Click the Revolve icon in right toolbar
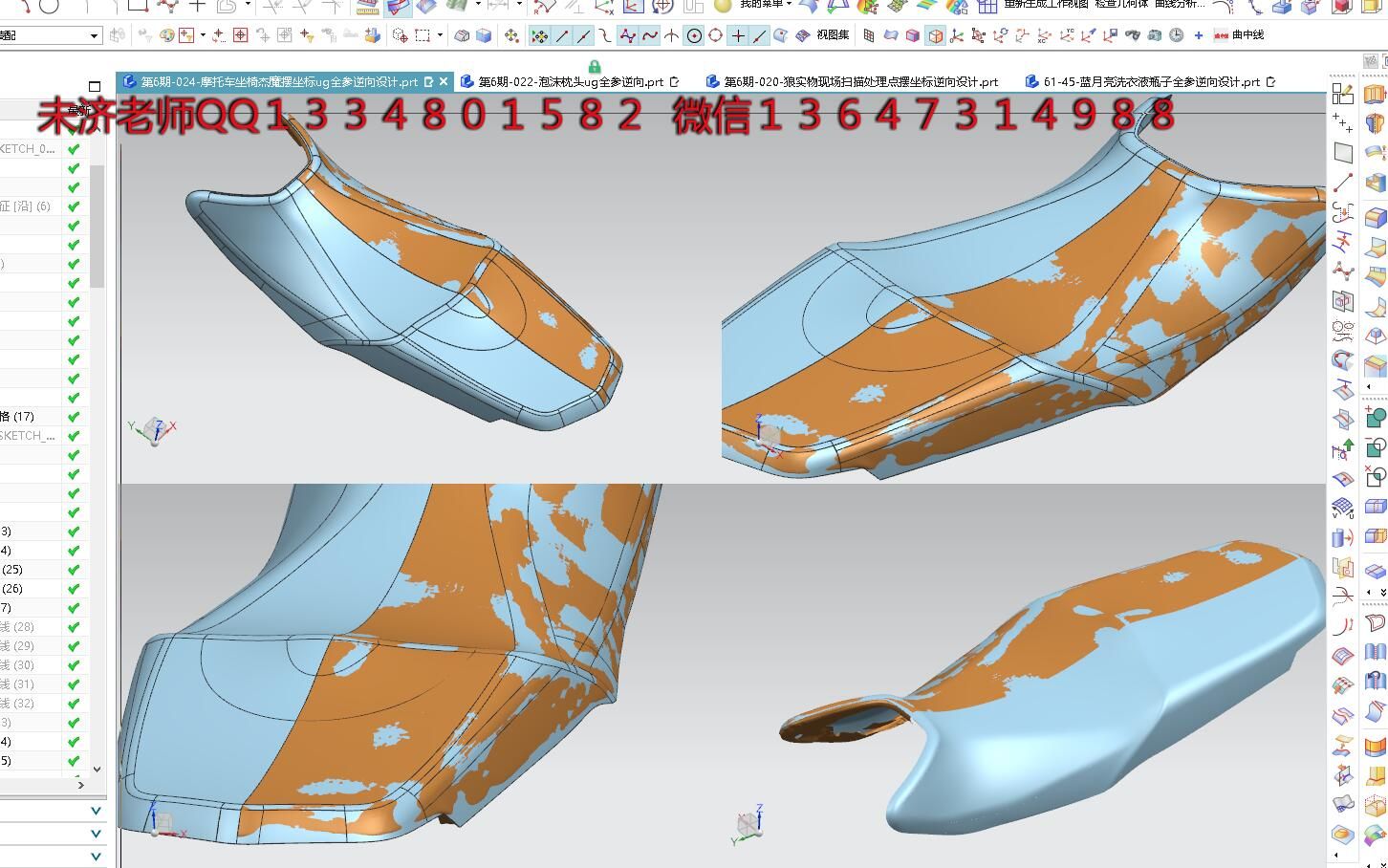 (1376, 123)
